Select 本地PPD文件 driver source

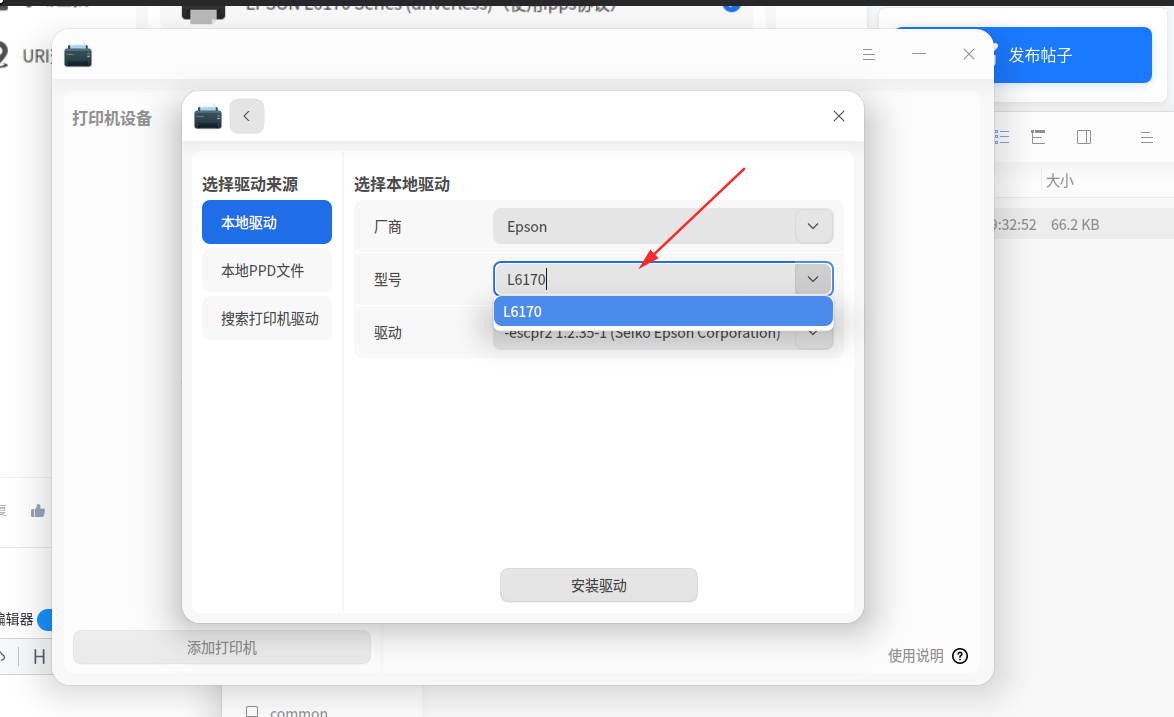click(267, 270)
